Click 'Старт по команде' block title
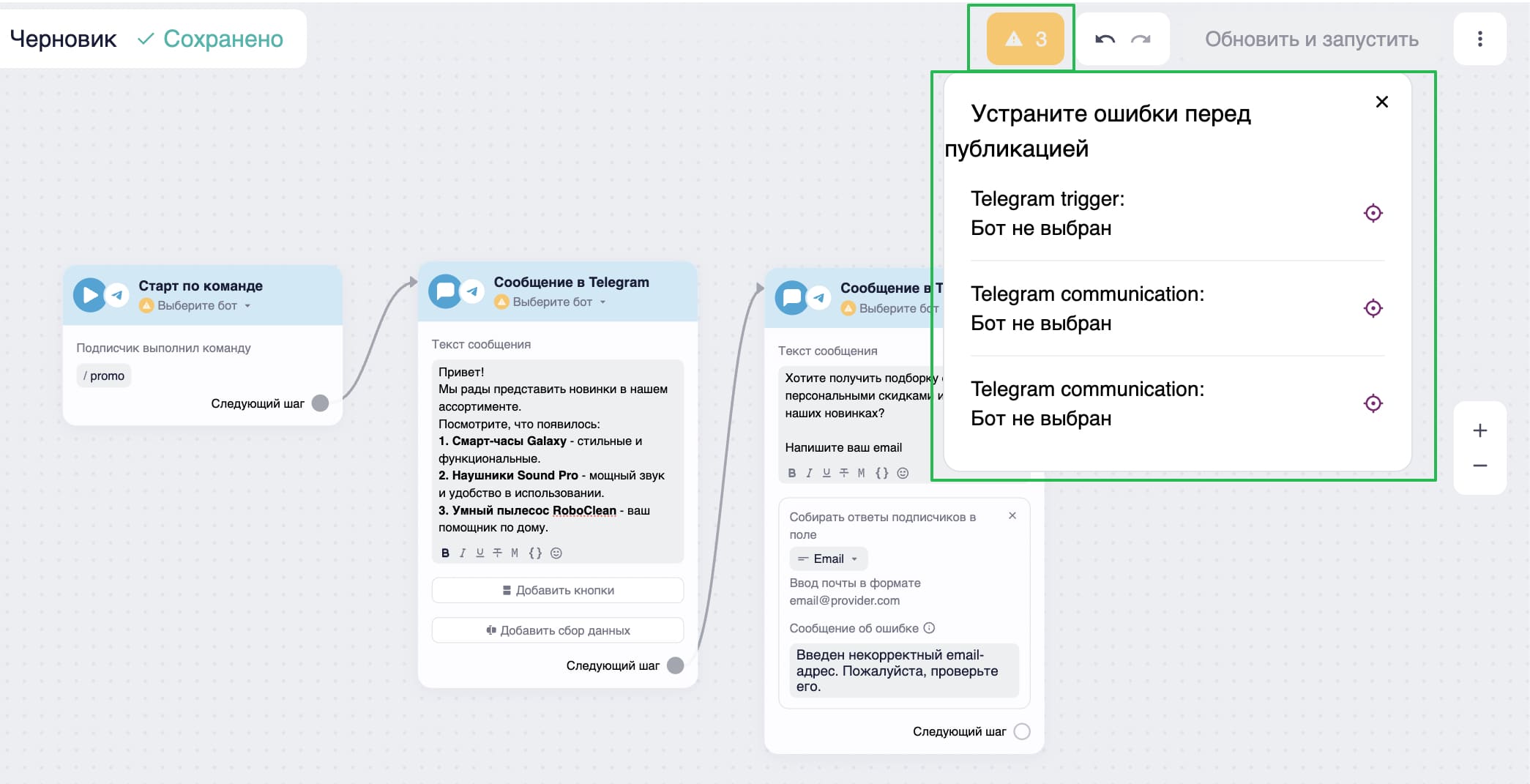The width and height of the screenshot is (1530, 784). coord(201,286)
